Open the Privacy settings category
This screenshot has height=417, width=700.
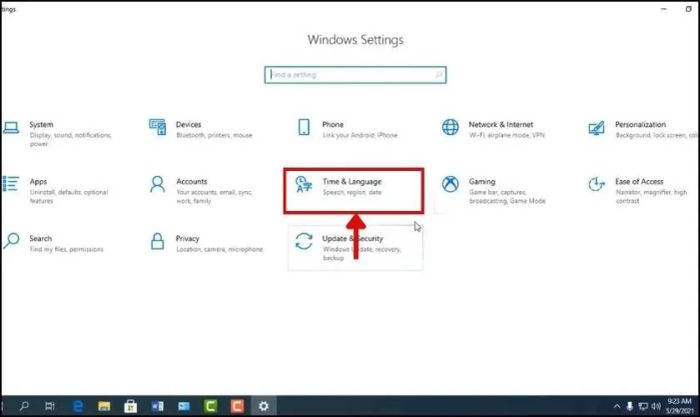pos(206,243)
